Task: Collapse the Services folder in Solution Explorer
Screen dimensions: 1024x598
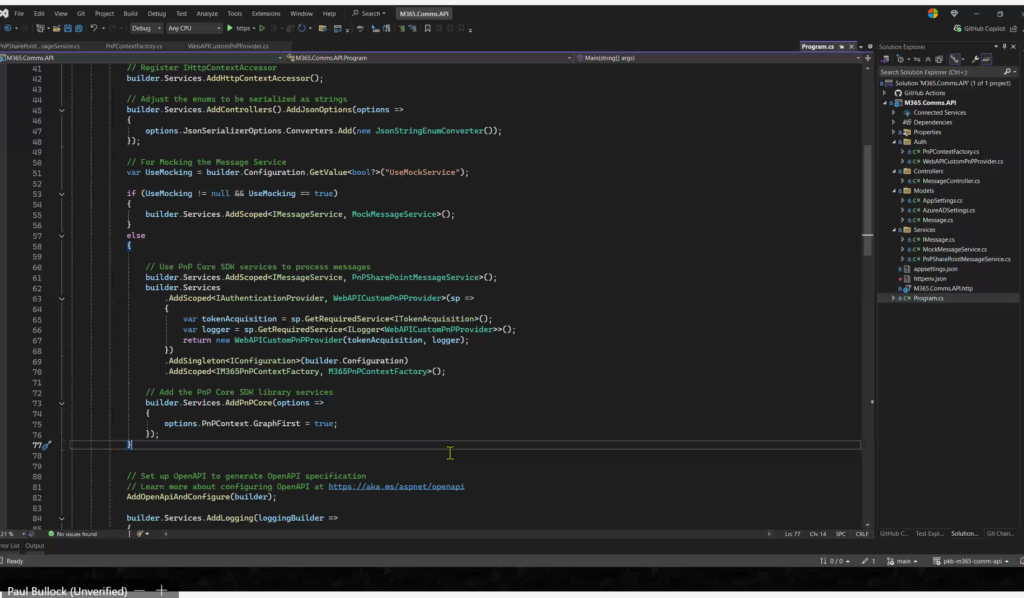Action: pos(894,230)
